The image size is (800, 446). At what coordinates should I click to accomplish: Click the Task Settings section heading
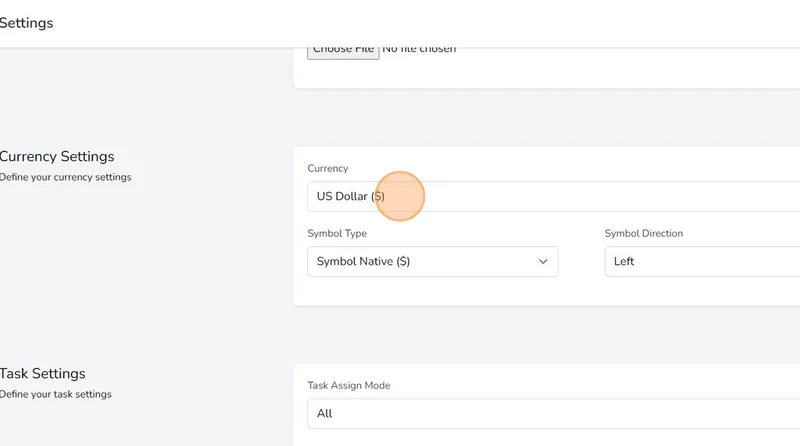[42, 374]
